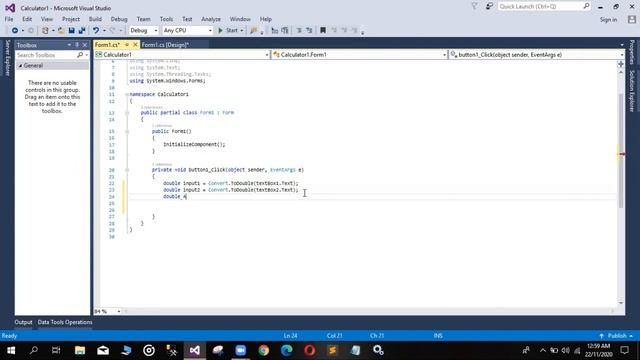Pin the Toolbox panel with auto-hide icon
The height and width of the screenshot is (360, 640).
(77, 45)
